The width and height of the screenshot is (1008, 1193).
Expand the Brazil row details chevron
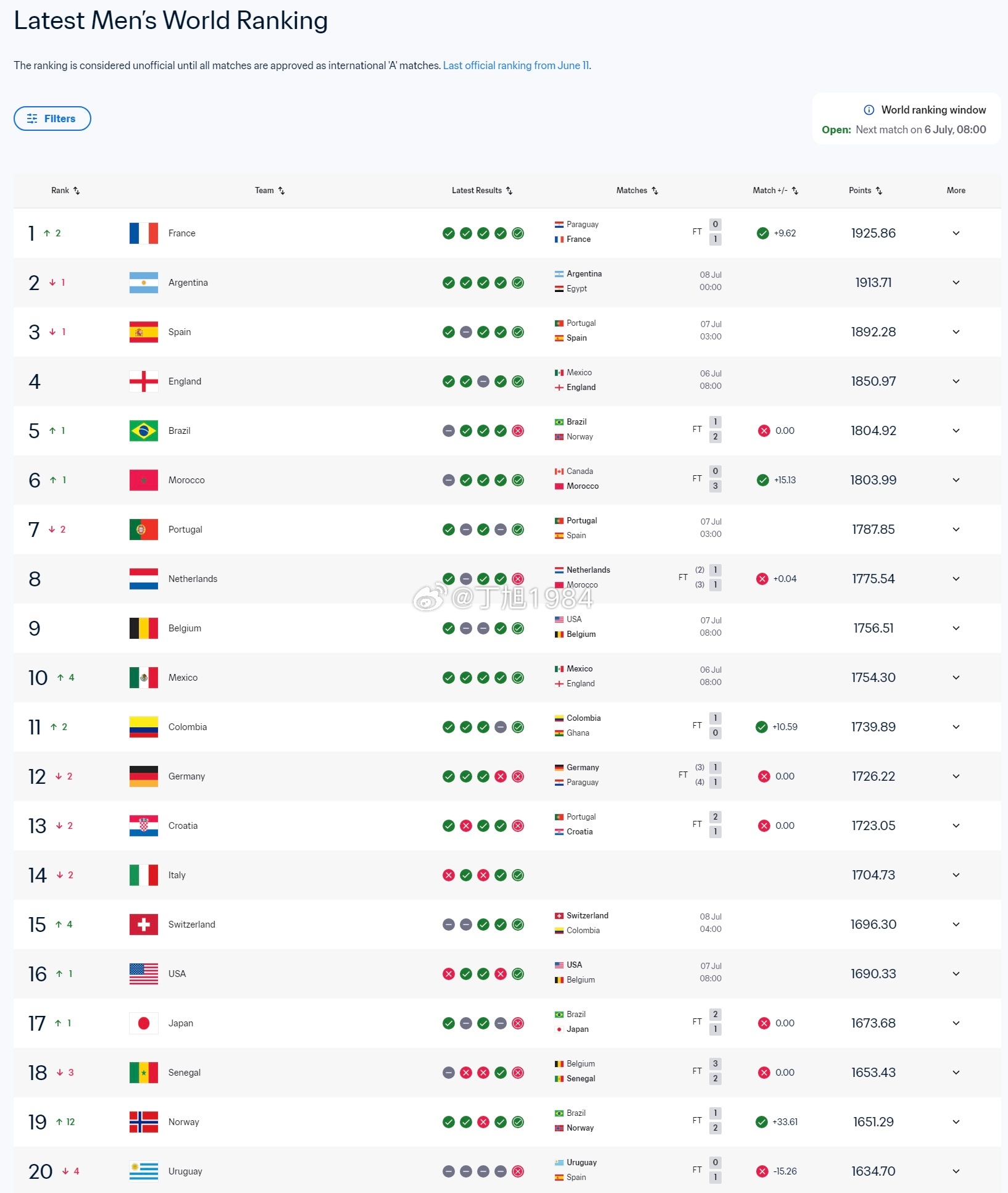point(956,431)
